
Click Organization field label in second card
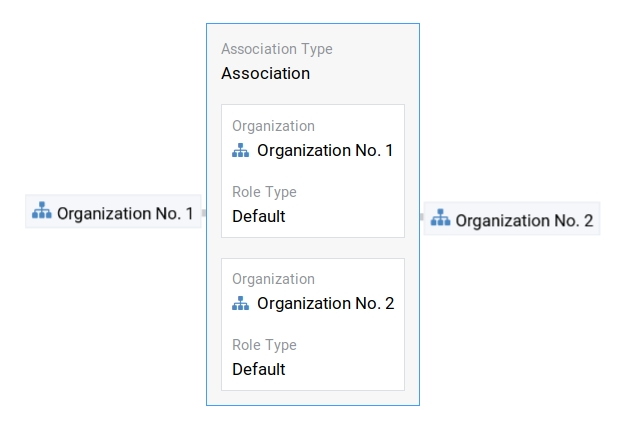pos(273,279)
